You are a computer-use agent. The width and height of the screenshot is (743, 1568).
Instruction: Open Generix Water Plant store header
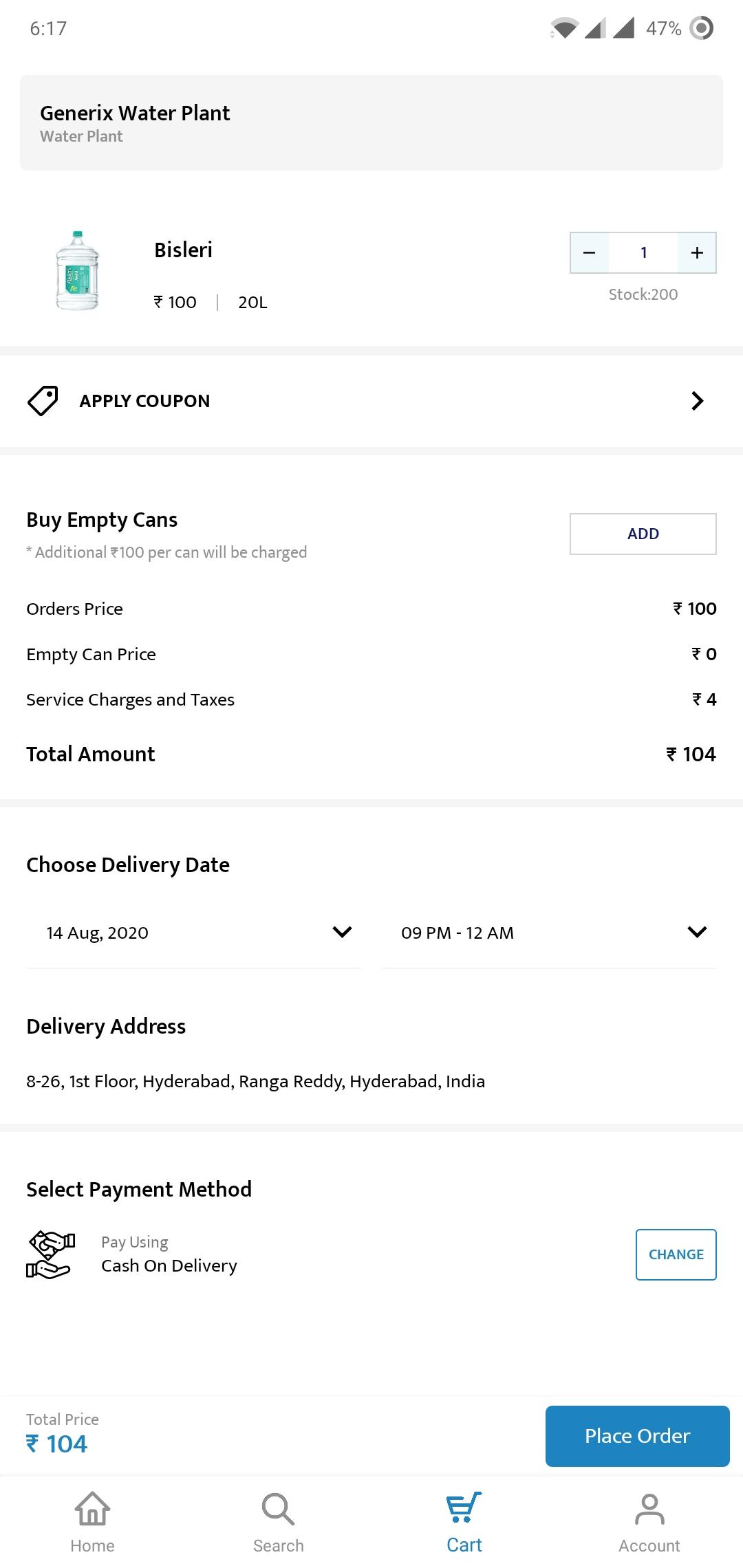coord(371,122)
